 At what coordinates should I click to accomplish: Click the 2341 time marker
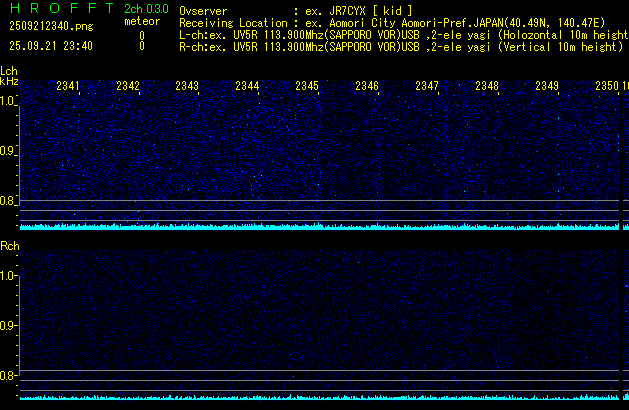(x=68, y=87)
